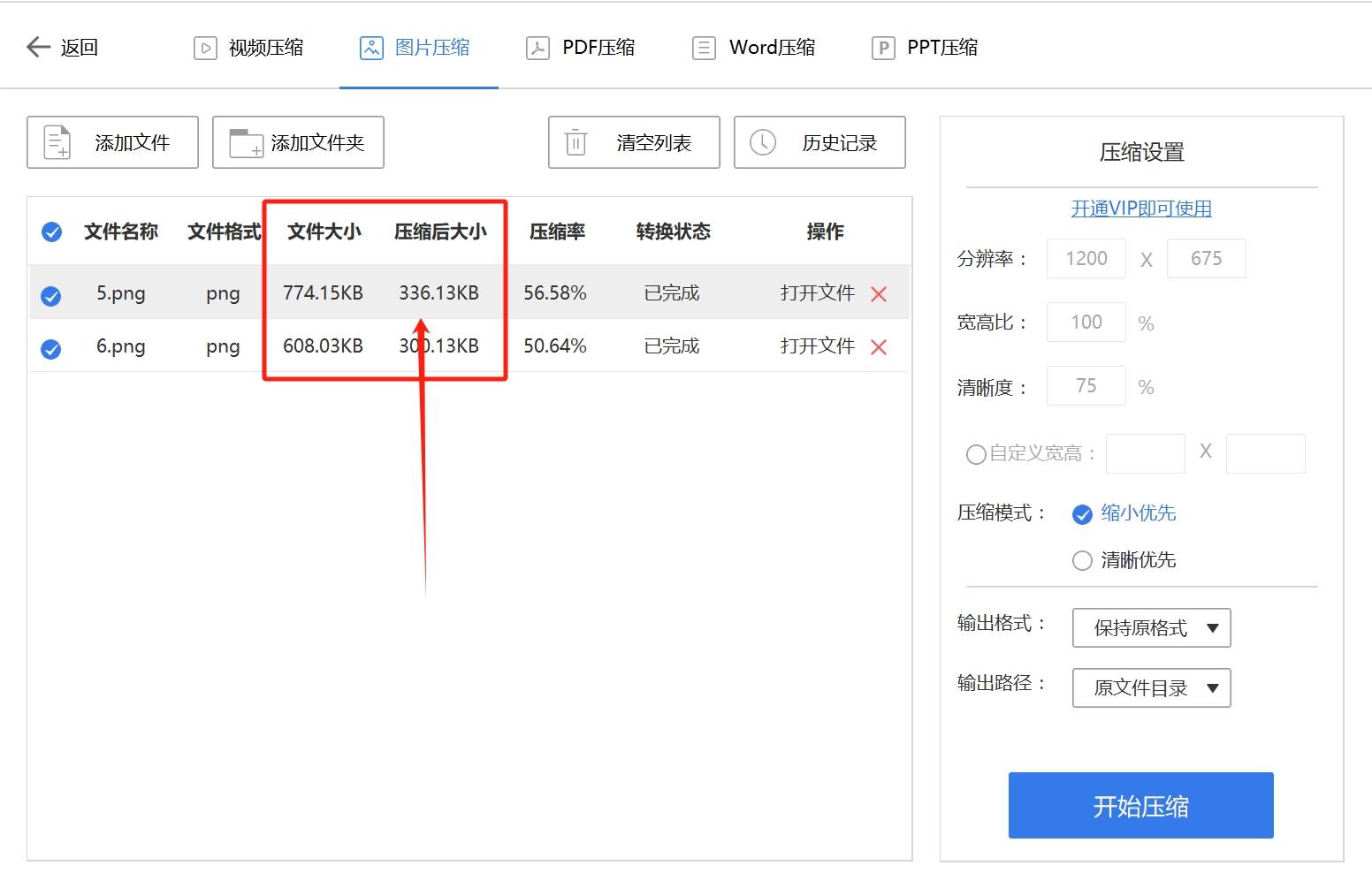Uncheck the 6.png row checkbox

51,349
